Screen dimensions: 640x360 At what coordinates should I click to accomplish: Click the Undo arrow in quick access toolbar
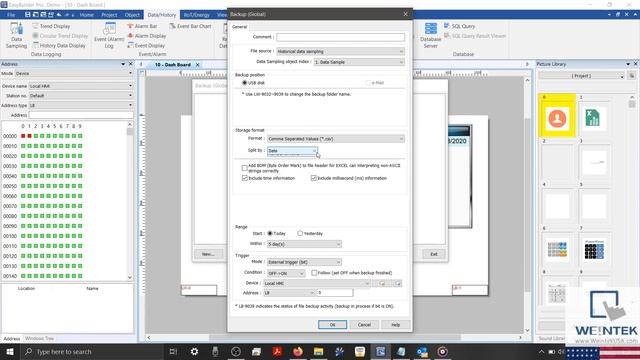point(59,15)
